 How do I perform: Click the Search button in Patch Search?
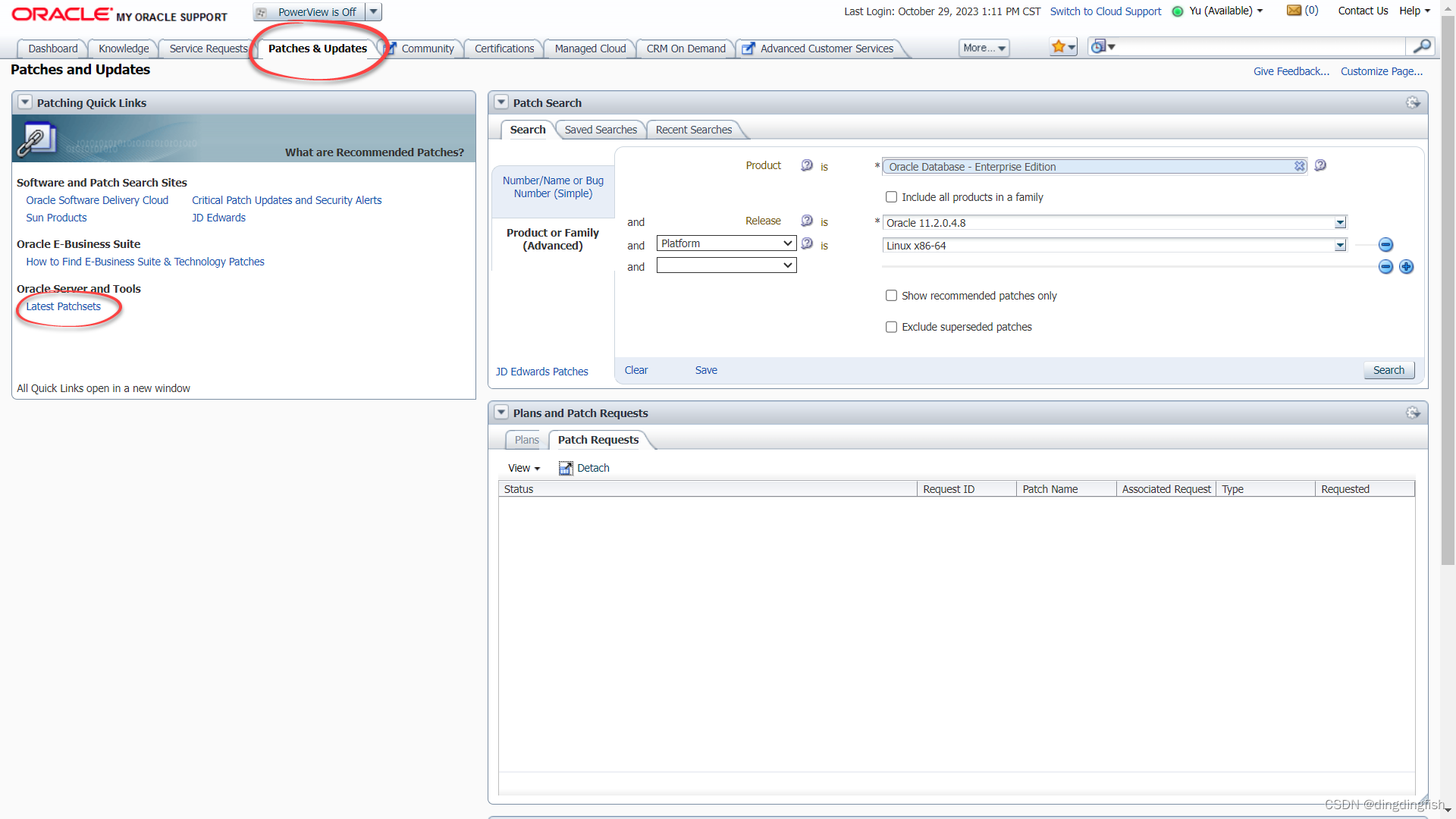(1388, 370)
